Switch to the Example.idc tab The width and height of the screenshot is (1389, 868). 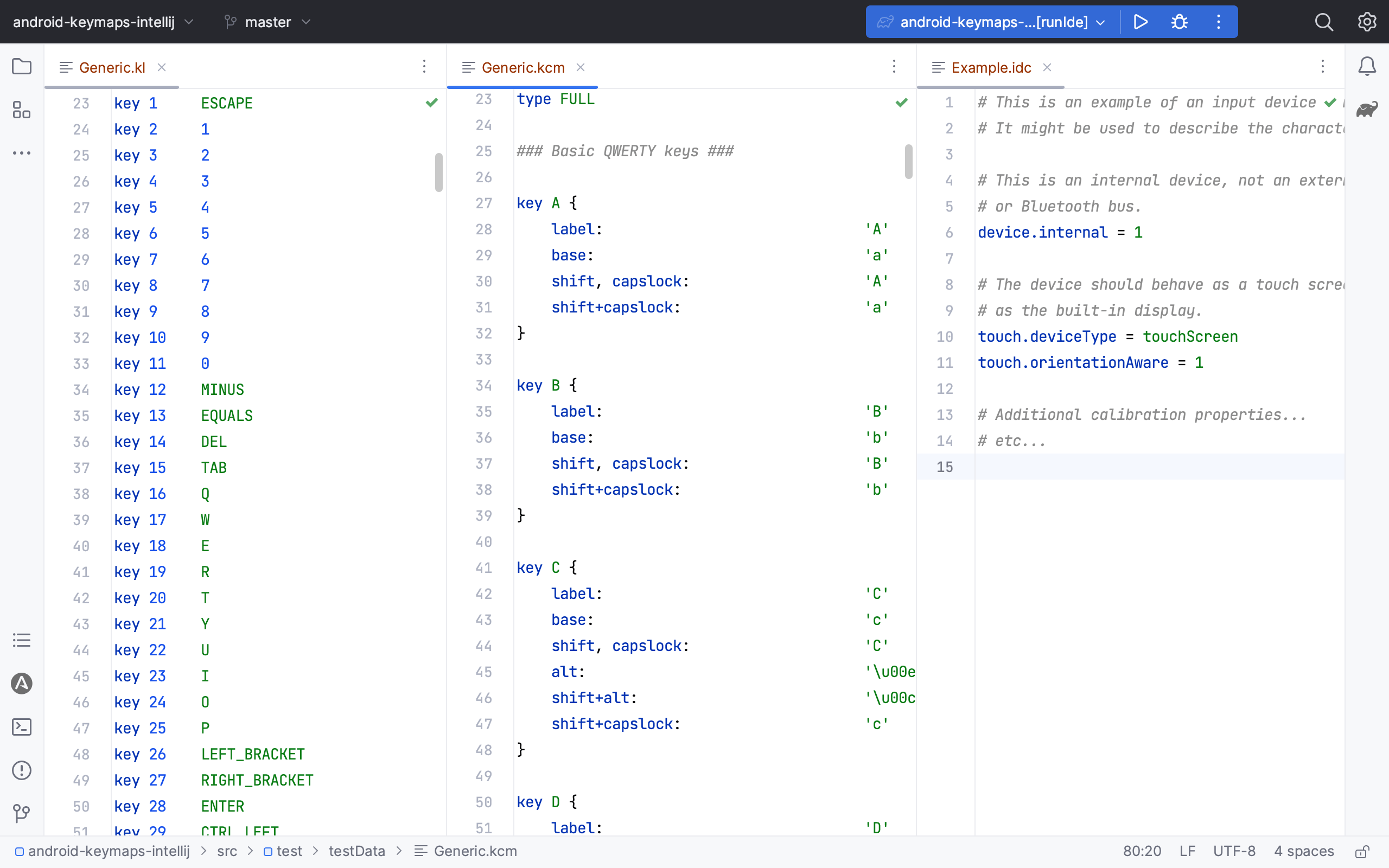[990, 67]
